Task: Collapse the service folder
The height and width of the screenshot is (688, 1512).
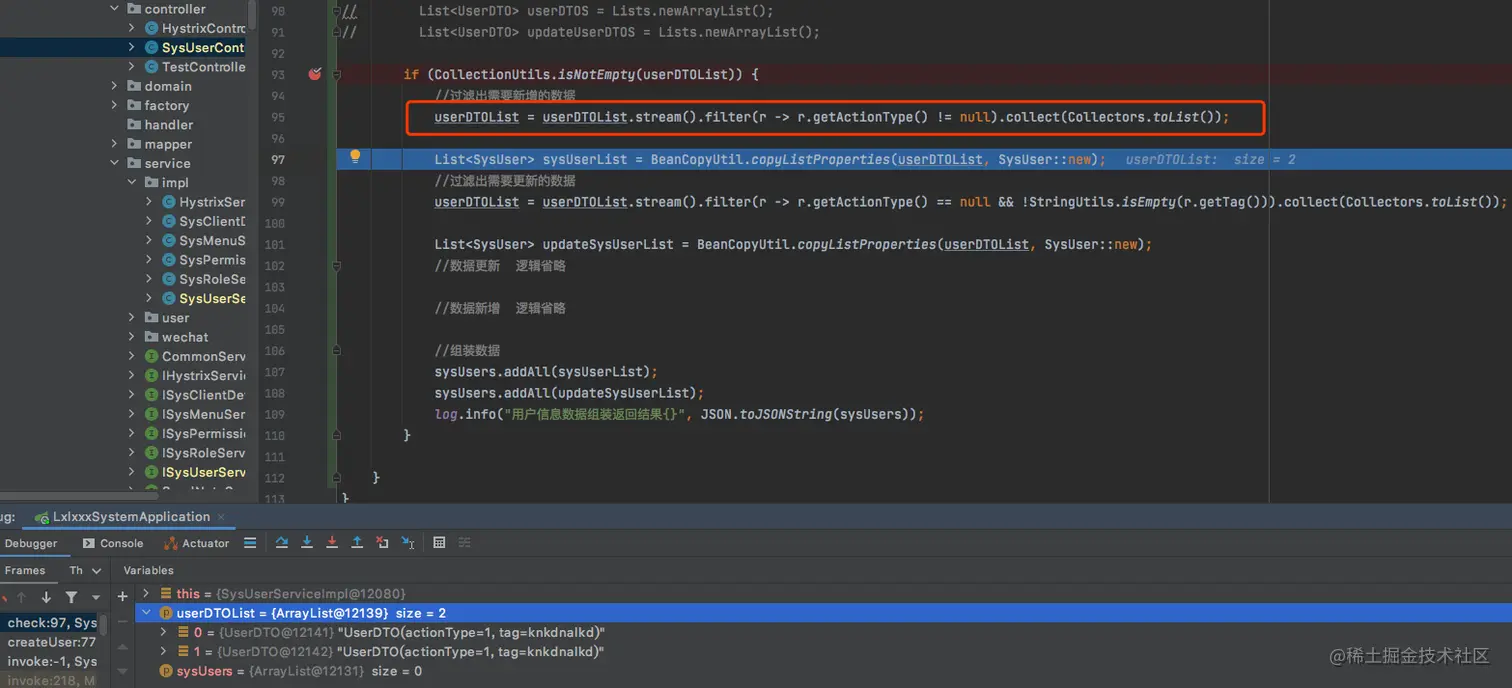Action: [x=115, y=163]
